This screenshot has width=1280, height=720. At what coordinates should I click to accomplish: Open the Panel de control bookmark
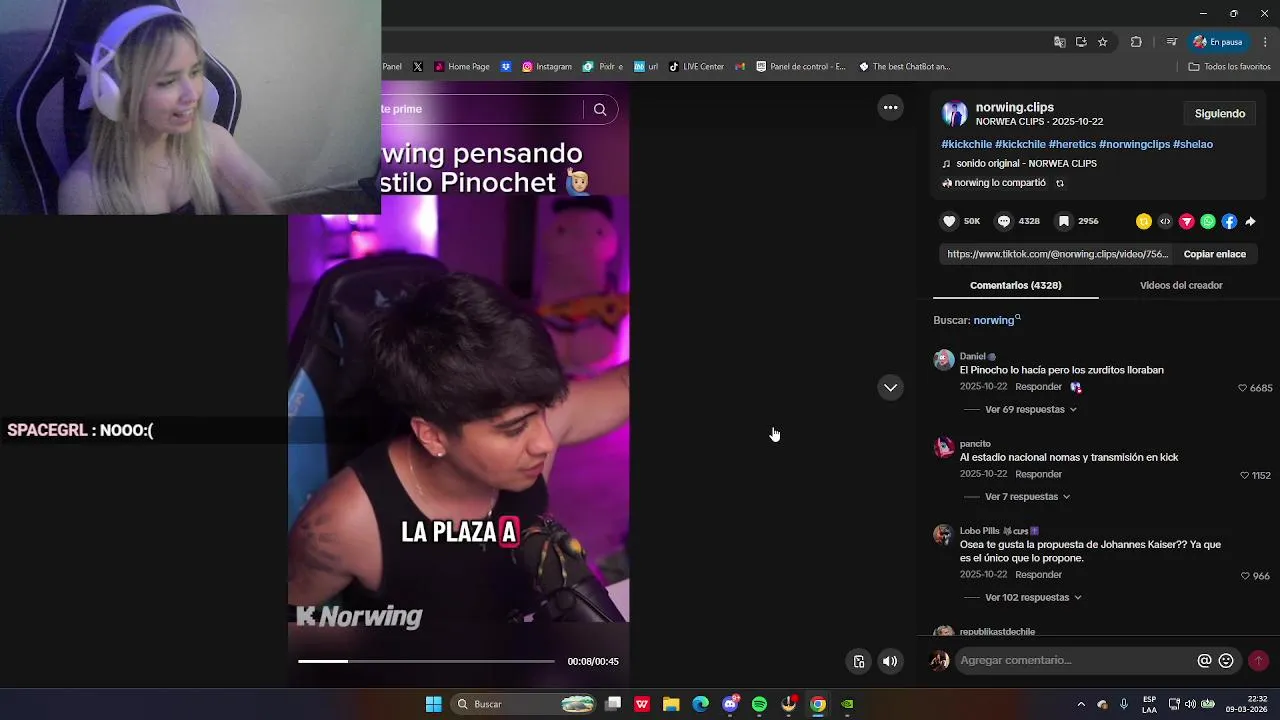[x=801, y=67]
